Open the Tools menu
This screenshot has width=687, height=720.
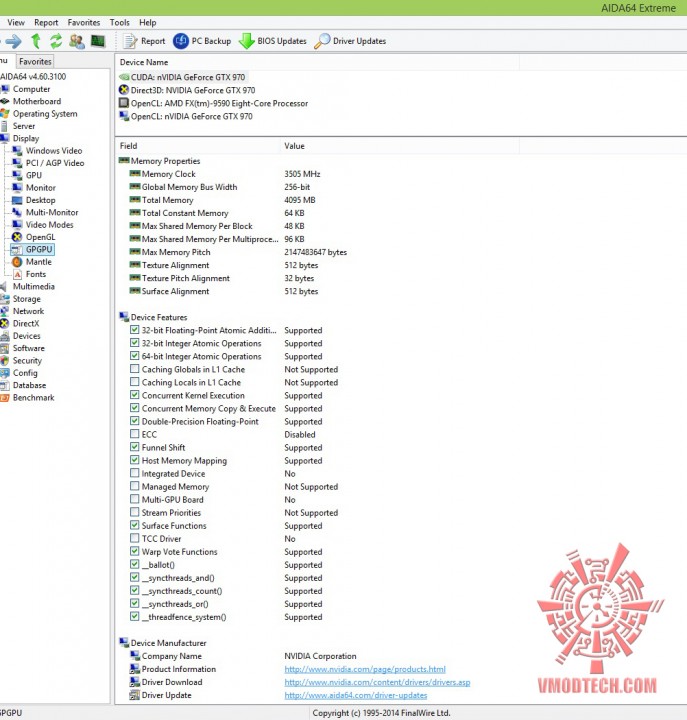coord(119,22)
